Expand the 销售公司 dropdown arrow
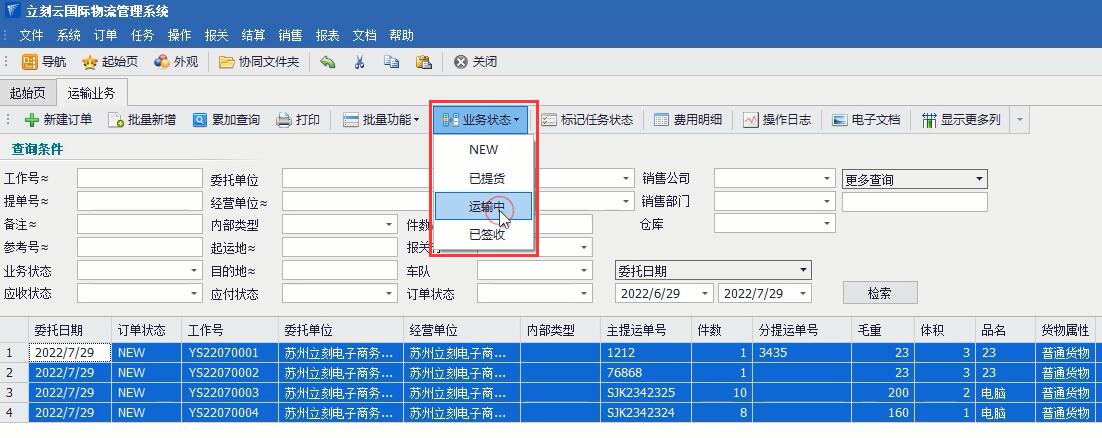Screen dimensions: 1102x438 (827, 180)
